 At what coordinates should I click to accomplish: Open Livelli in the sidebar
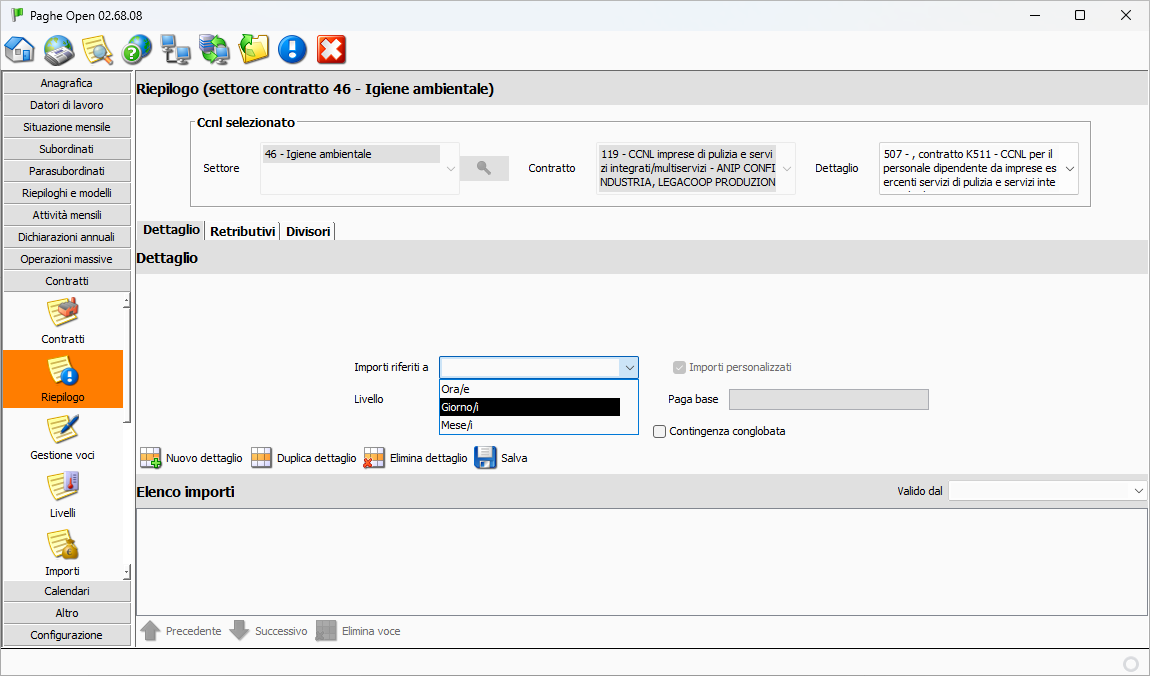point(63,495)
